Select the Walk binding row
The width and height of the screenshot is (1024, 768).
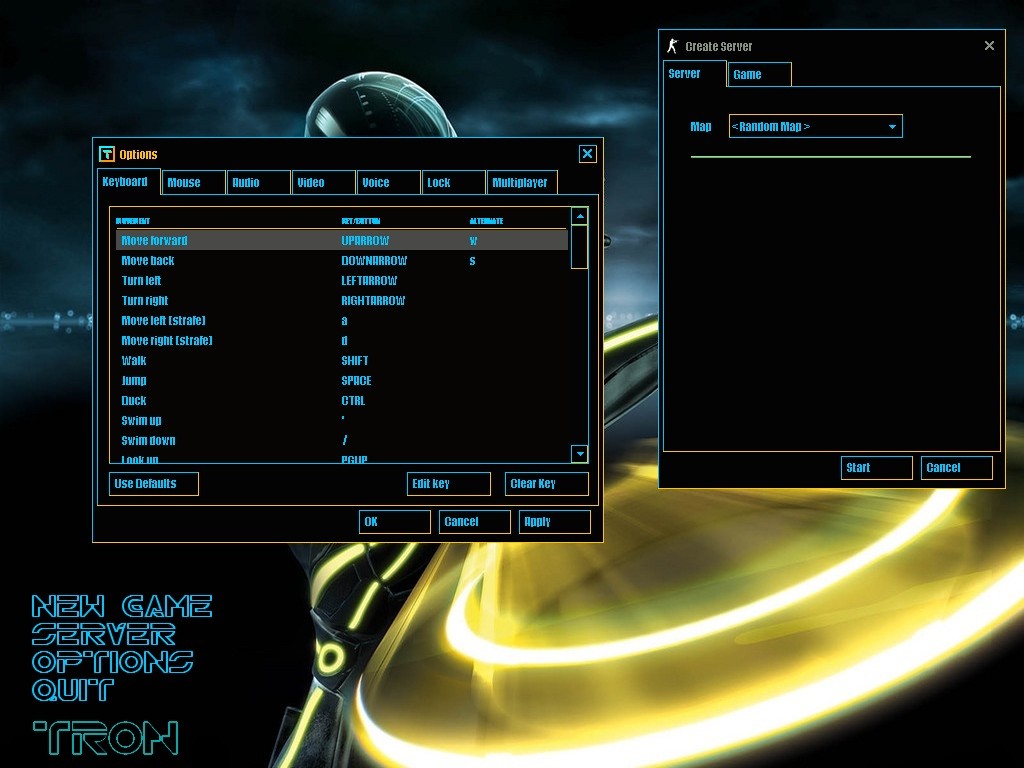pos(342,360)
